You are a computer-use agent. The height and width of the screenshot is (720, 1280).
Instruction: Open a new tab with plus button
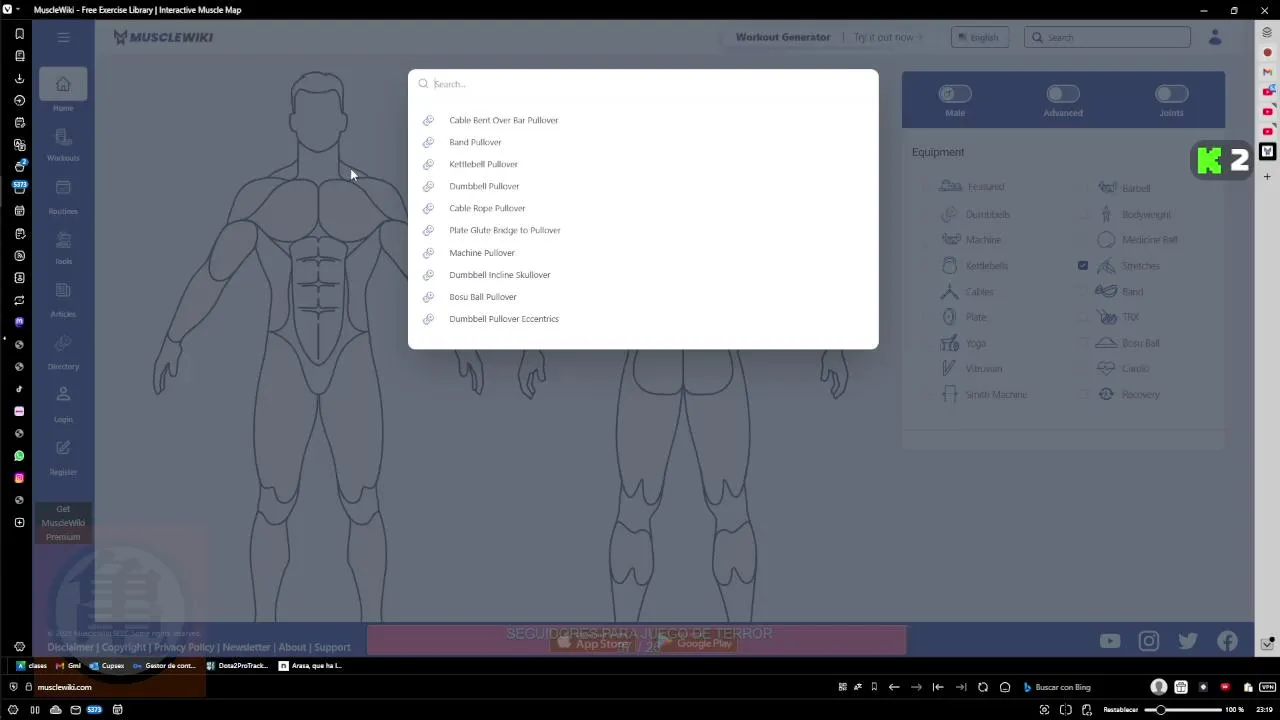(x=1267, y=176)
